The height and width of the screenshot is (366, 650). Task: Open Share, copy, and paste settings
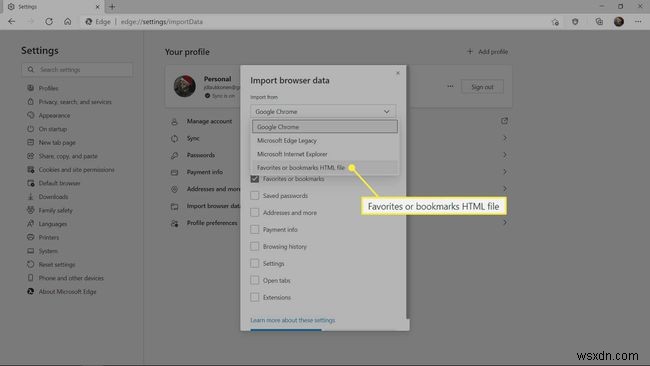[68, 156]
